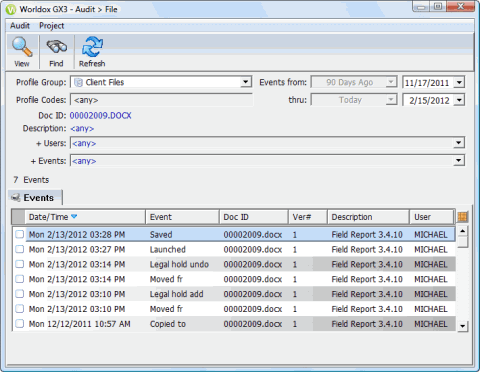The height and width of the screenshot is (372, 480).
Task: Click the events list scrollbar thumb
Action: 462,242
